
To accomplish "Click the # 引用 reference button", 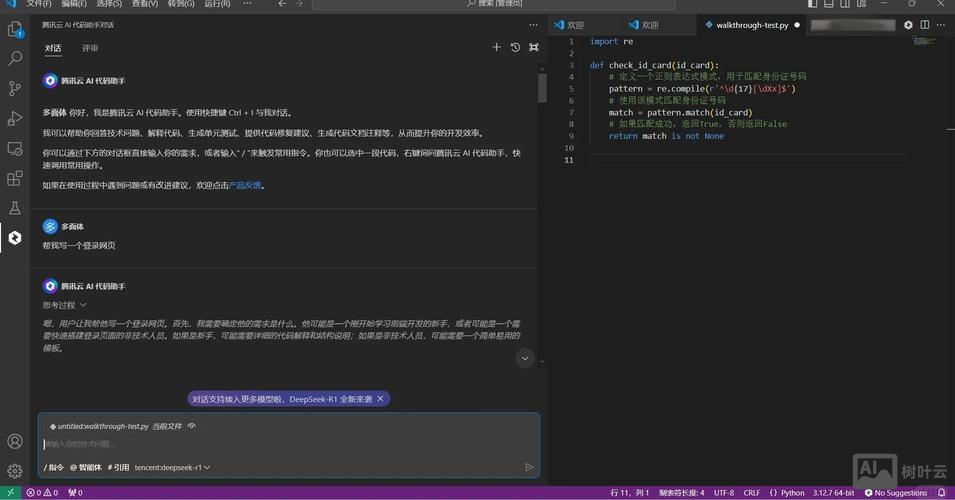I will [x=118, y=467].
